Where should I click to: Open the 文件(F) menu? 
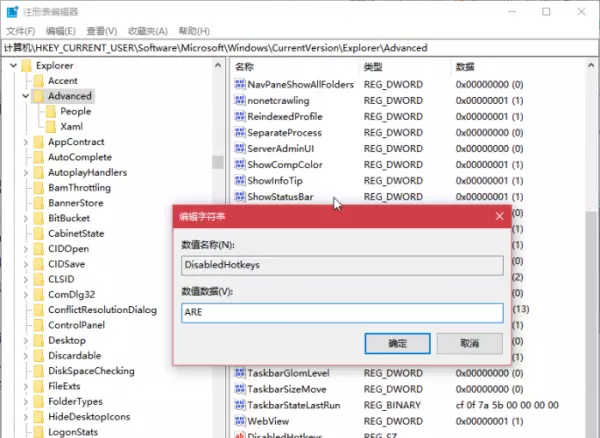tap(21, 31)
